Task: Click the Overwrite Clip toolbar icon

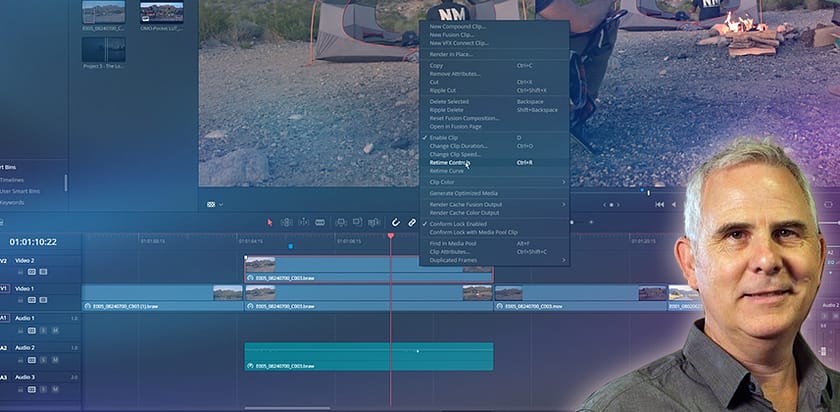Action: 357,222
